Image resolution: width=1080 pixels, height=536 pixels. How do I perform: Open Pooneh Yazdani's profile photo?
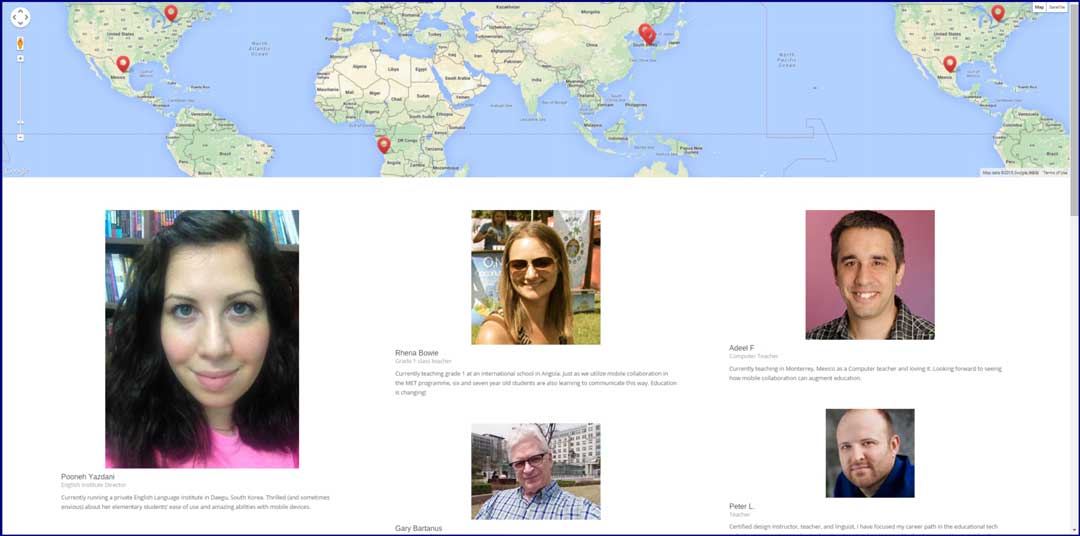202,339
